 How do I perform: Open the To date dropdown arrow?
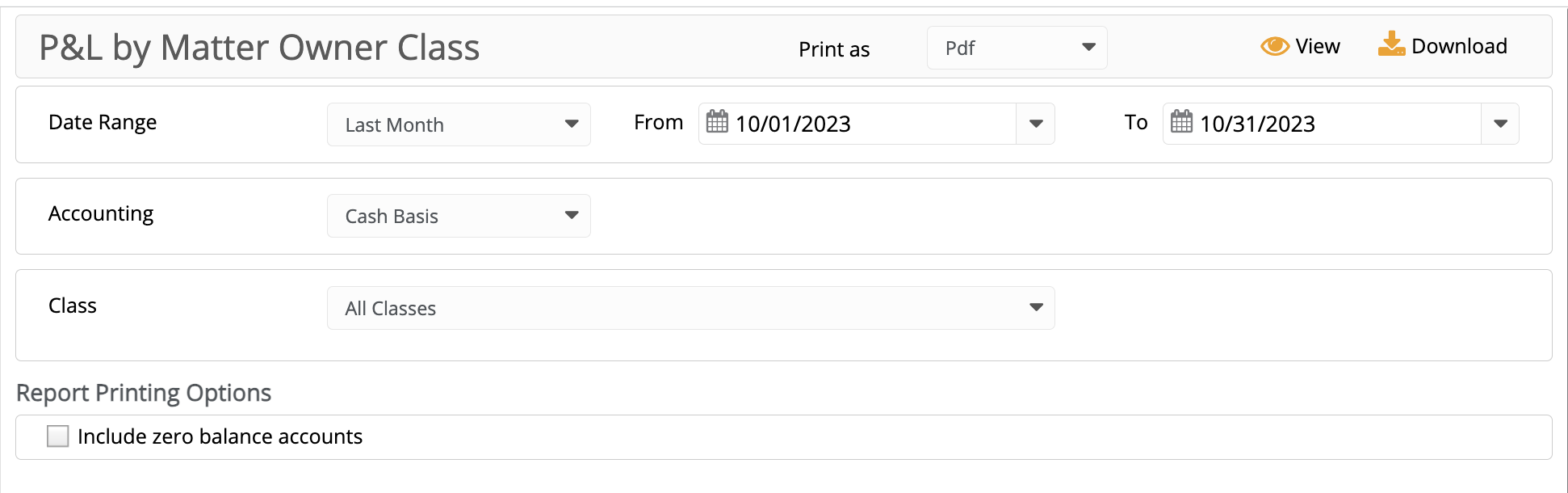pos(1500,124)
